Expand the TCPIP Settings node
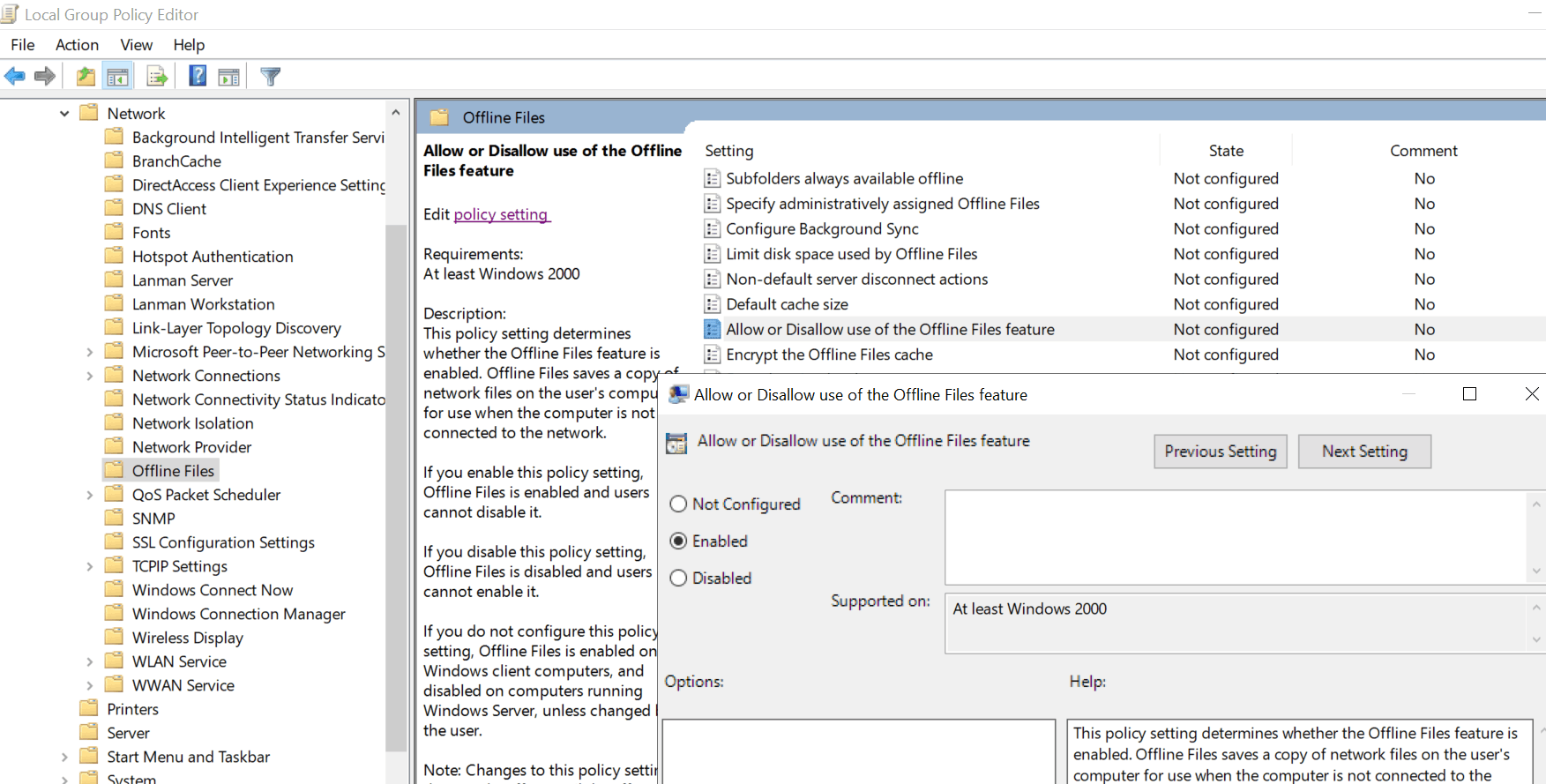1546x784 pixels. (89, 566)
